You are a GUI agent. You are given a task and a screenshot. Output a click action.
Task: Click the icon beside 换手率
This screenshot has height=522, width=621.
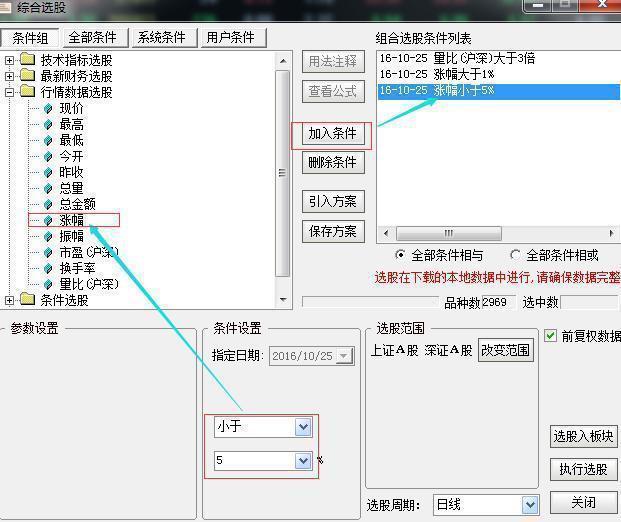pyautogui.click(x=47, y=268)
